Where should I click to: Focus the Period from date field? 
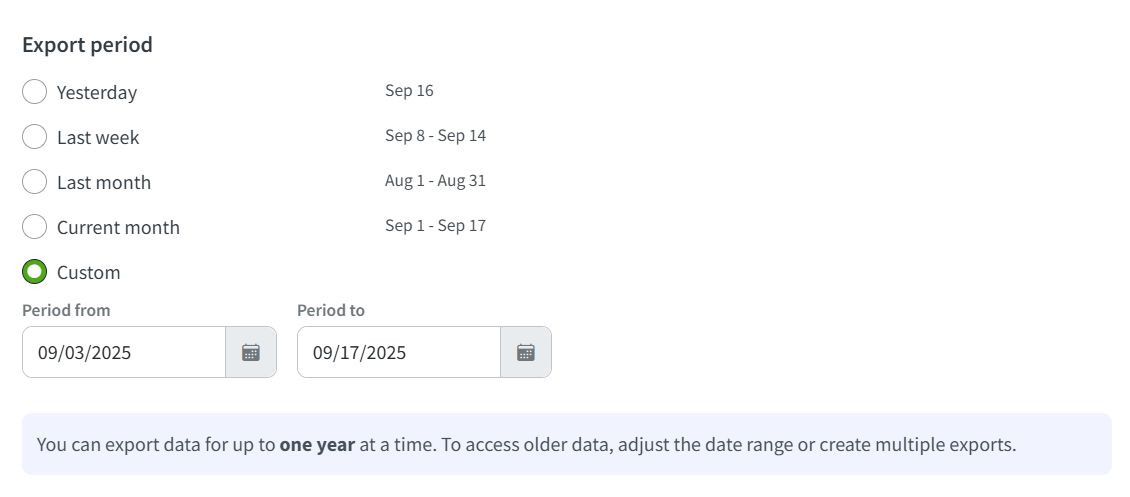pyautogui.click(x=123, y=352)
